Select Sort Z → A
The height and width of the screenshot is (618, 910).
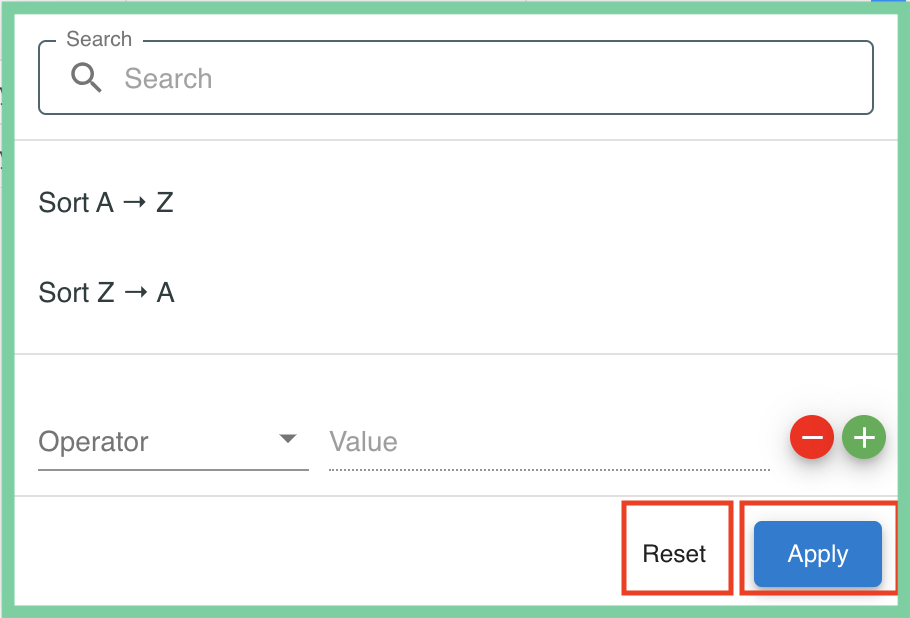[105, 292]
